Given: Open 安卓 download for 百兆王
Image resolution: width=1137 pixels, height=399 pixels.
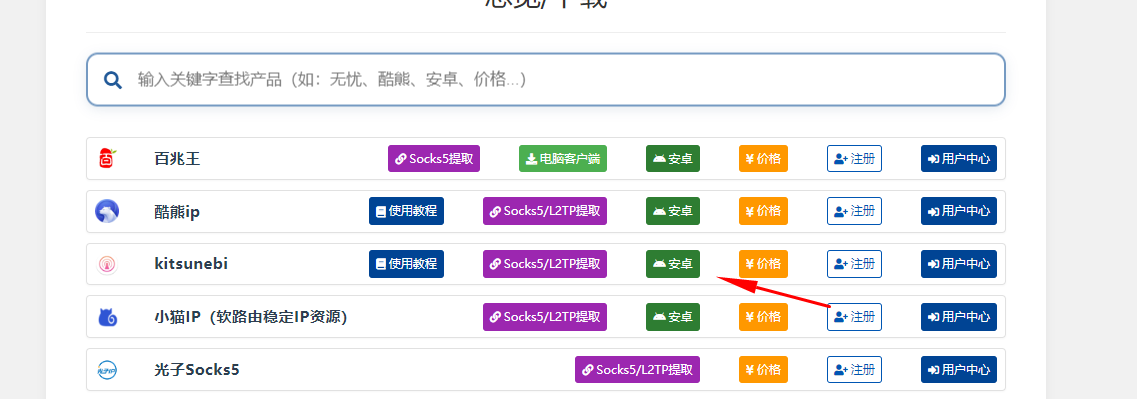Looking at the screenshot, I should pyautogui.click(x=673, y=158).
